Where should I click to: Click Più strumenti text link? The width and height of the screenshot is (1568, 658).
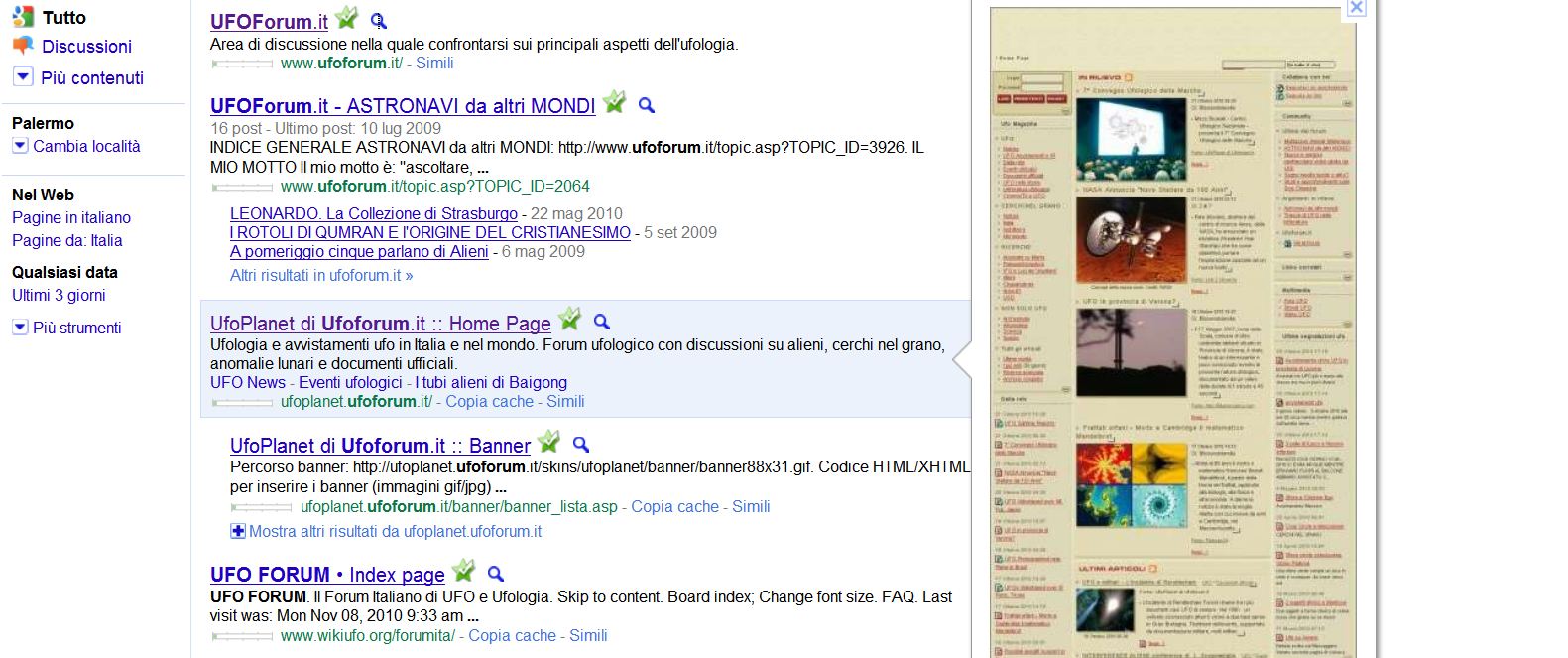(77, 328)
